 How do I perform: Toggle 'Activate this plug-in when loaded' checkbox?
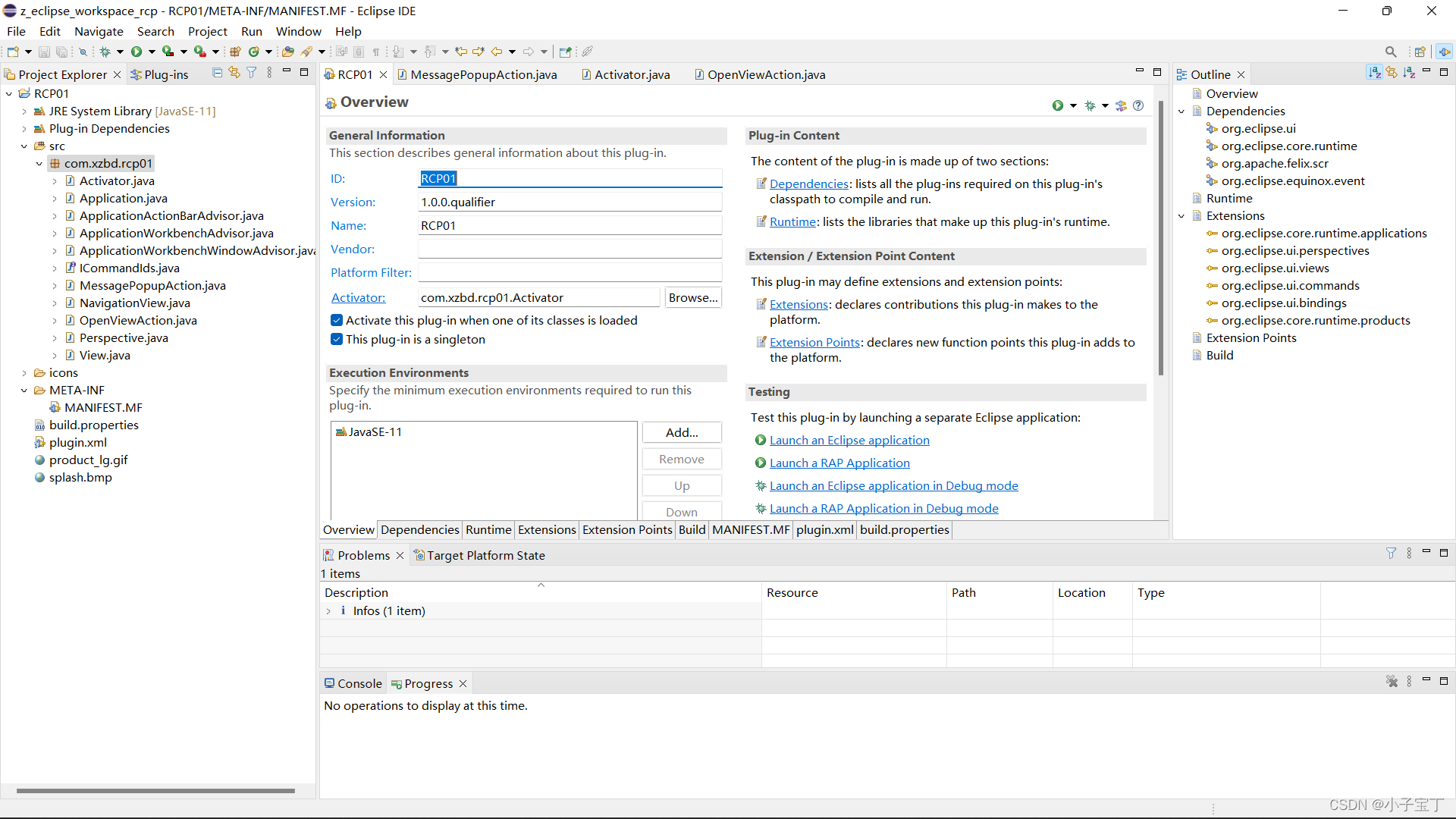coord(337,320)
